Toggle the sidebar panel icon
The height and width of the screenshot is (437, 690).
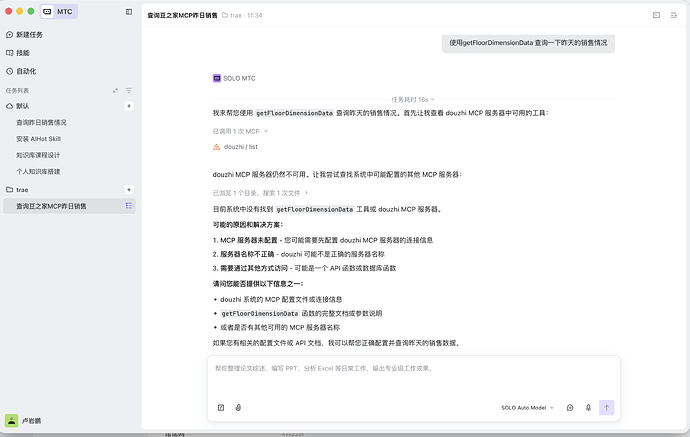click(128, 12)
